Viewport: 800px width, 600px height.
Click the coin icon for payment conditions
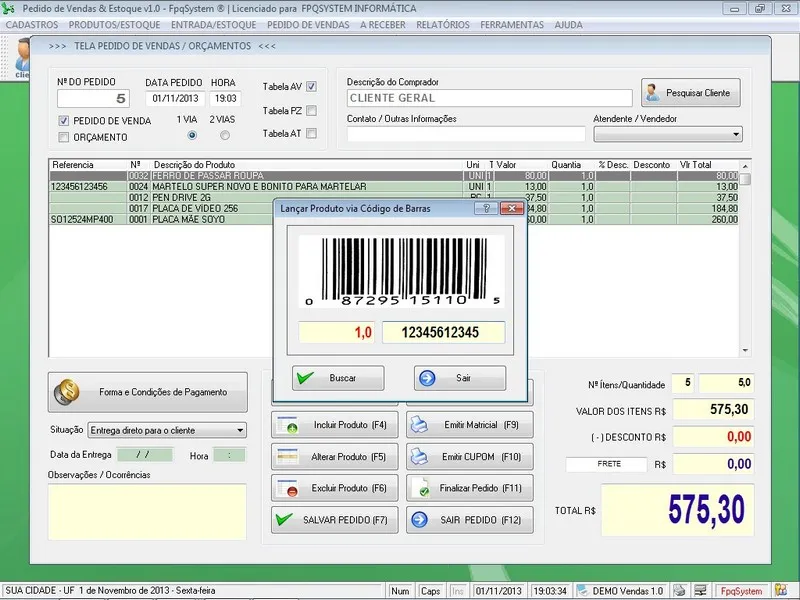67,392
